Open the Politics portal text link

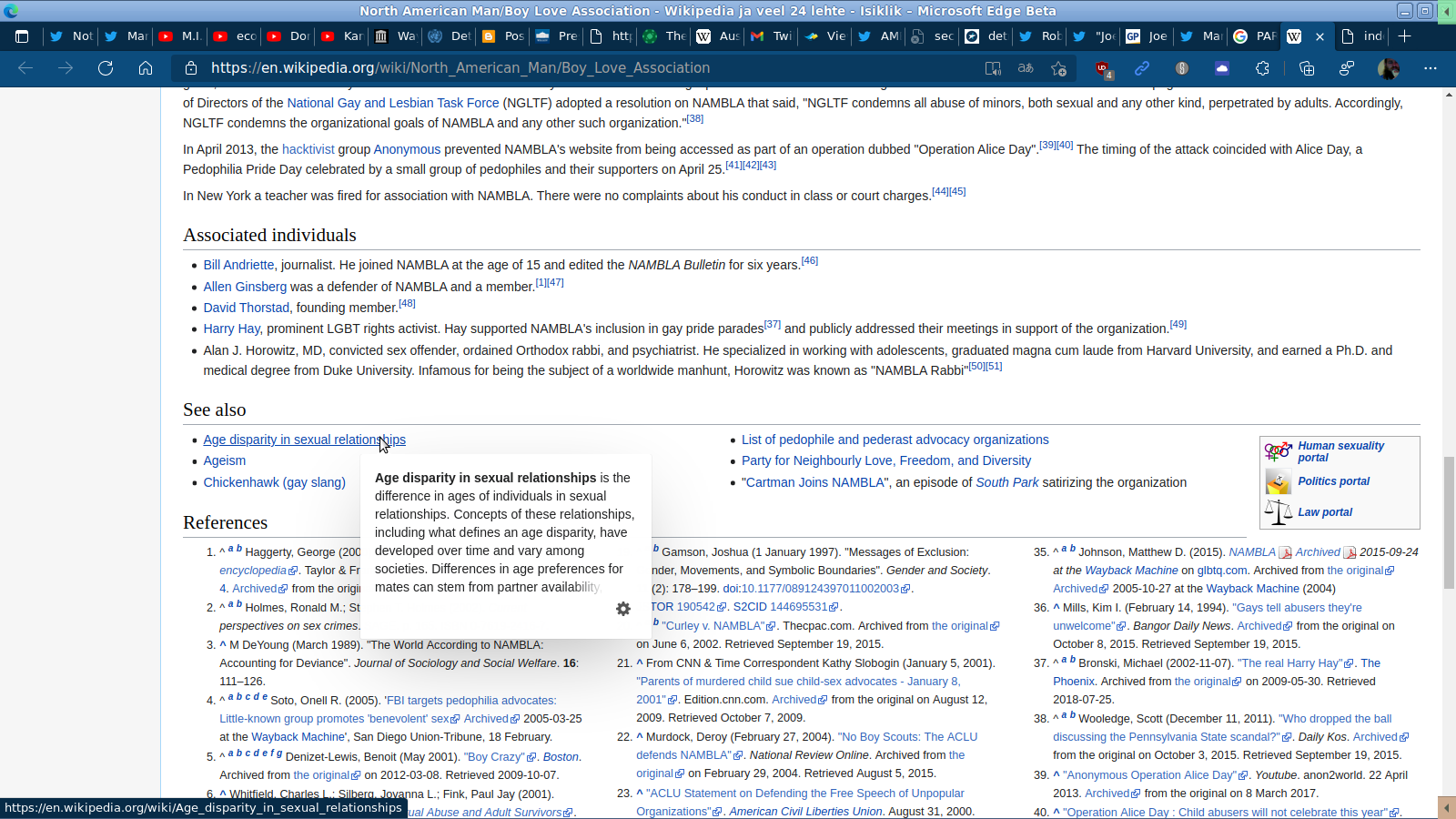click(1334, 481)
